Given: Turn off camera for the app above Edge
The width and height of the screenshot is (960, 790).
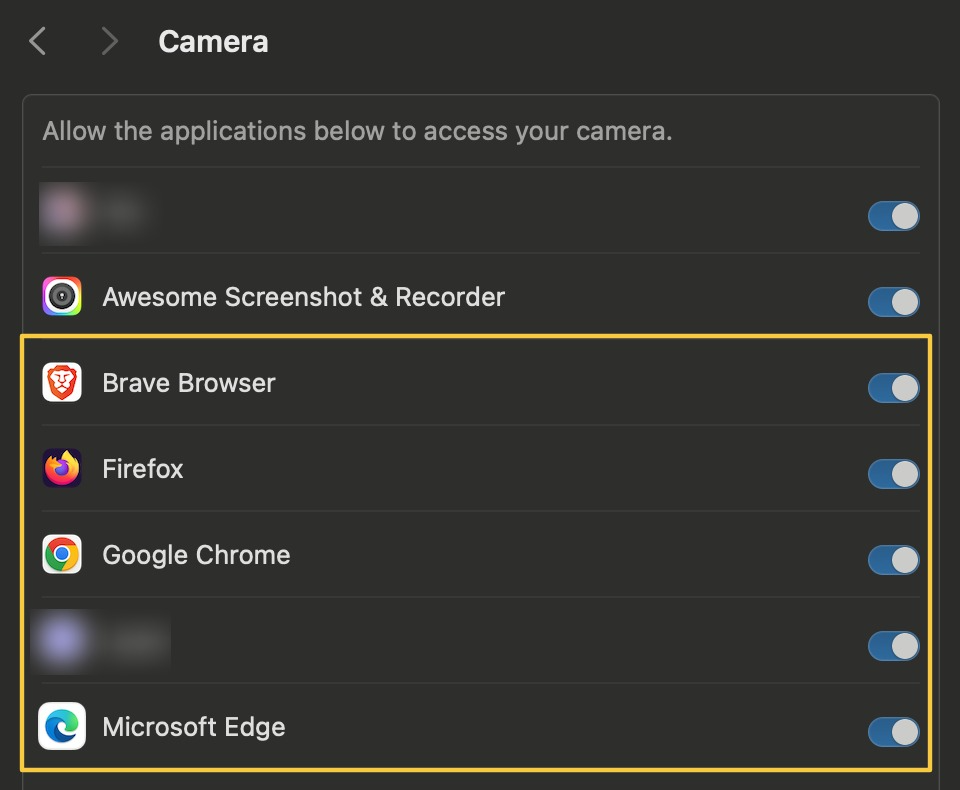Looking at the screenshot, I should coord(893,646).
